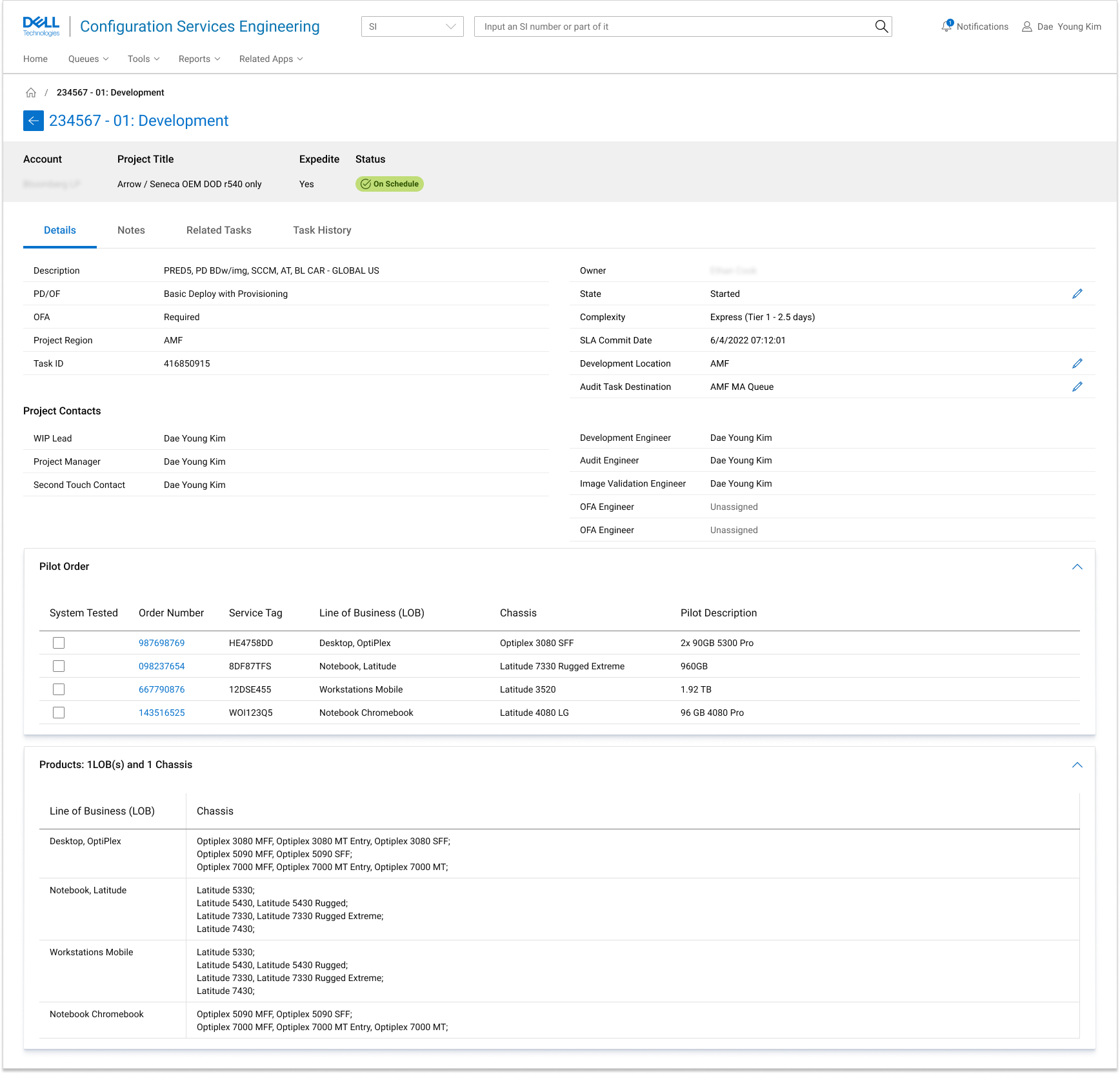Mark the Latitude 4080 LG row as tested
The width and height of the screenshot is (1120, 1074).
pos(59,713)
